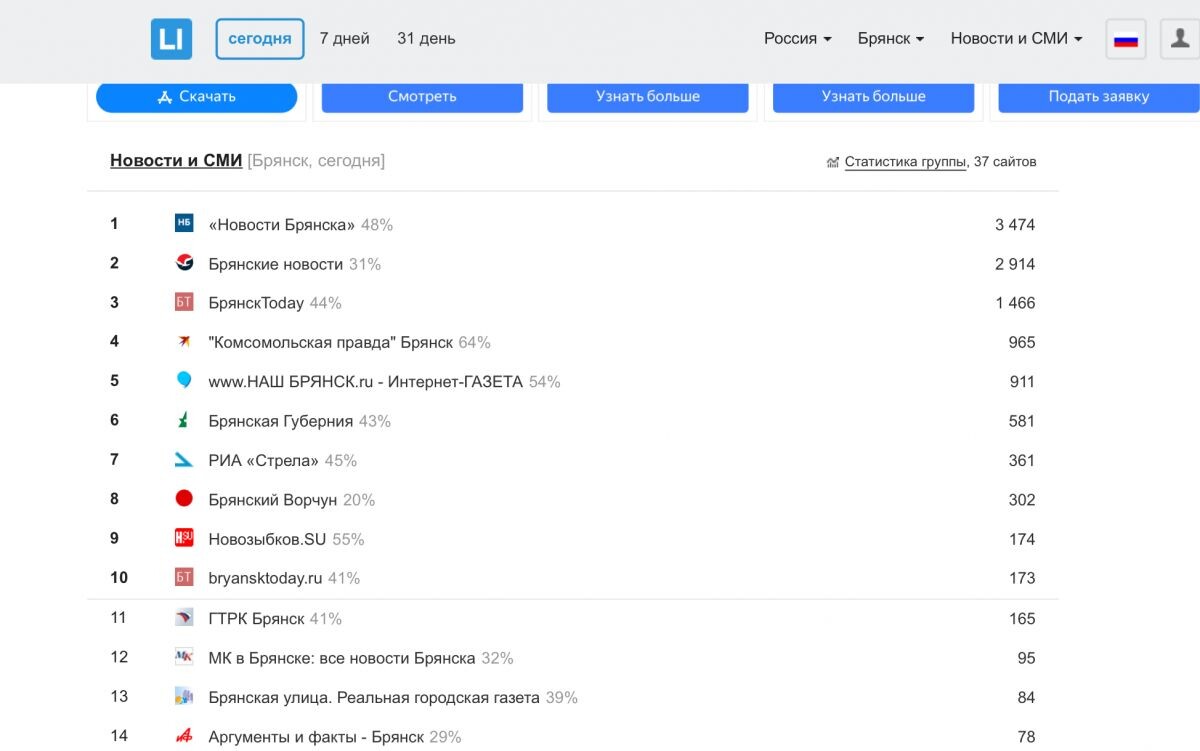This screenshot has width=1200, height=751.
Task: Click the Узнать больше button next to Подать заявку
Action: click(874, 97)
